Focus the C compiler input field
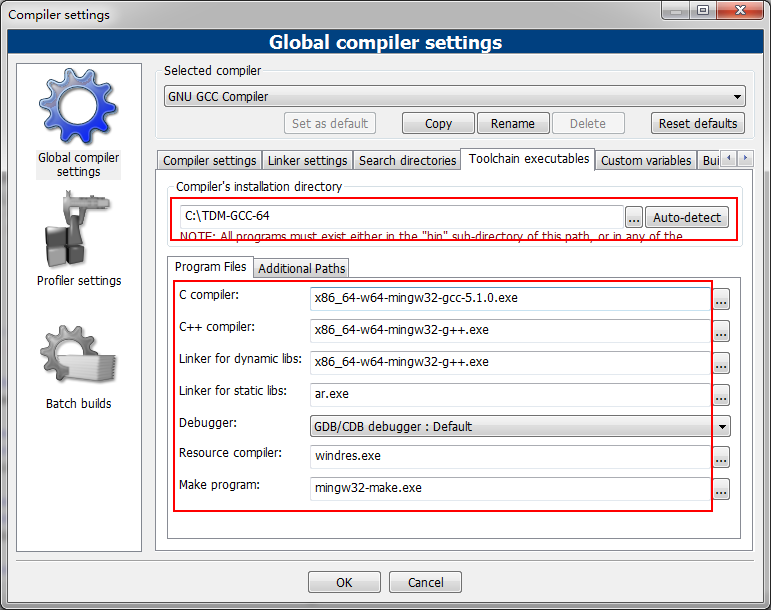The width and height of the screenshot is (771, 610). [510, 298]
